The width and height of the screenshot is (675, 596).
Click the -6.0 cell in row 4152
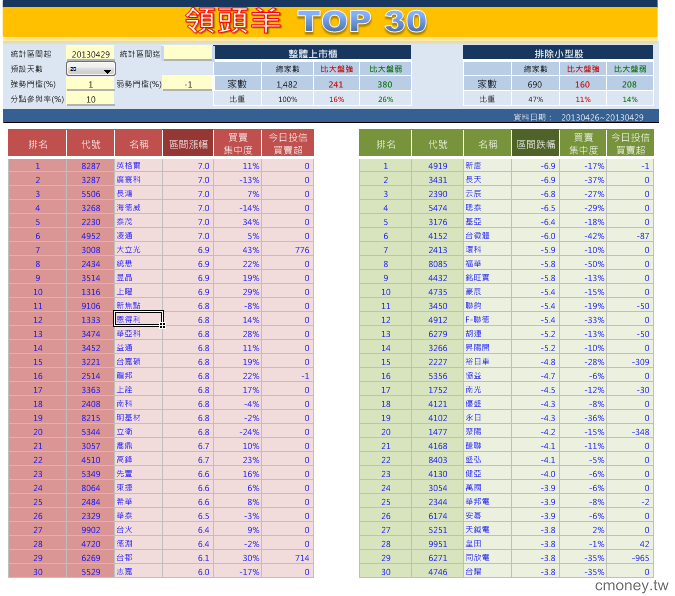pos(536,236)
